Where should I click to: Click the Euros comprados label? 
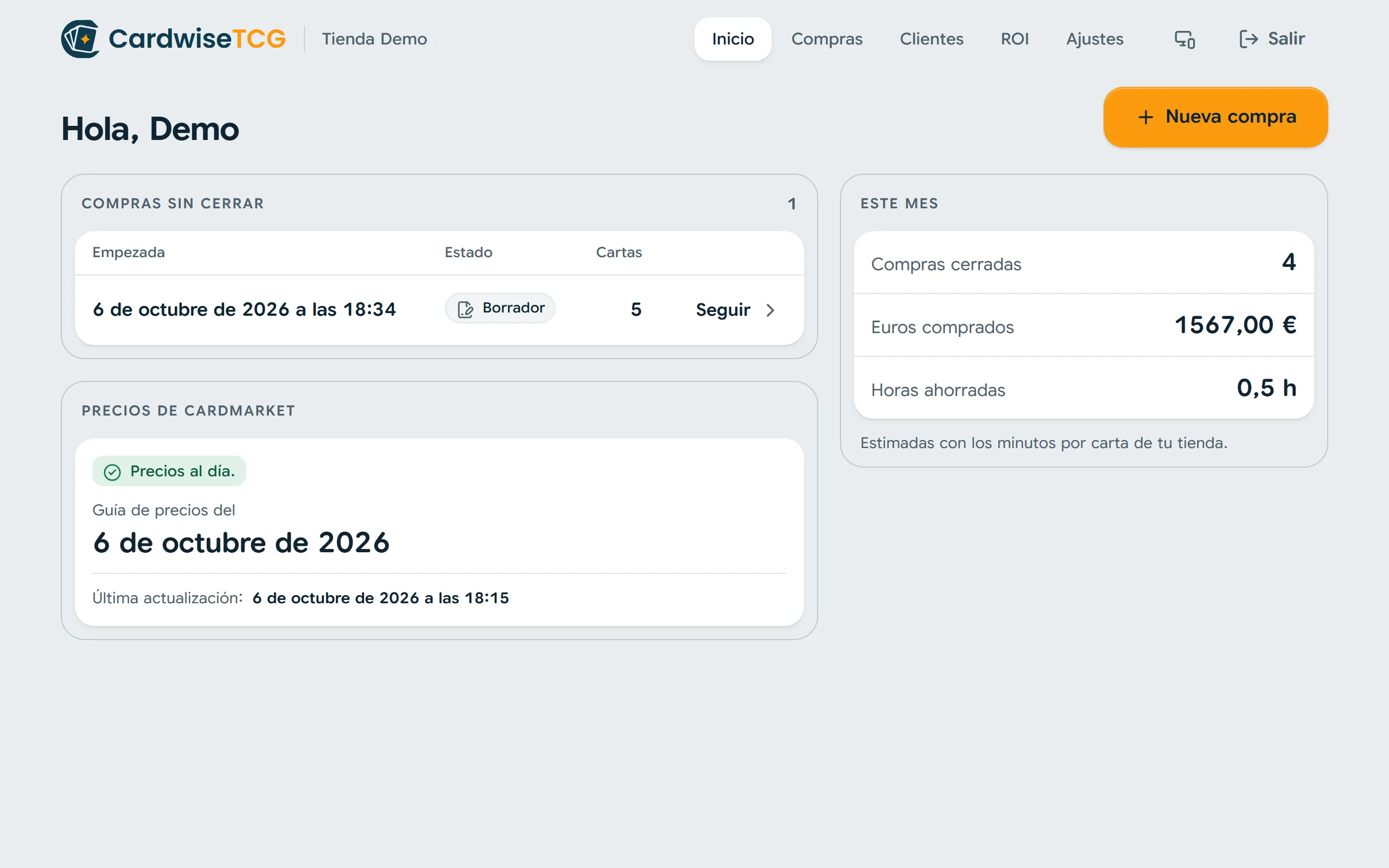coord(942,327)
